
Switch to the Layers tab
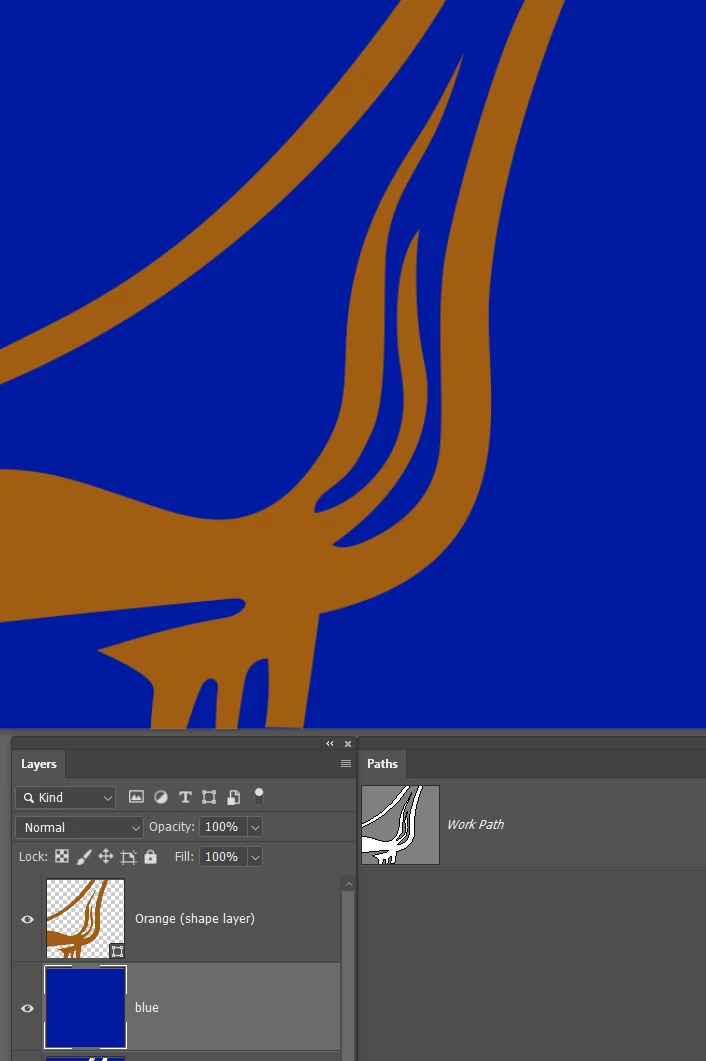pyautogui.click(x=39, y=764)
